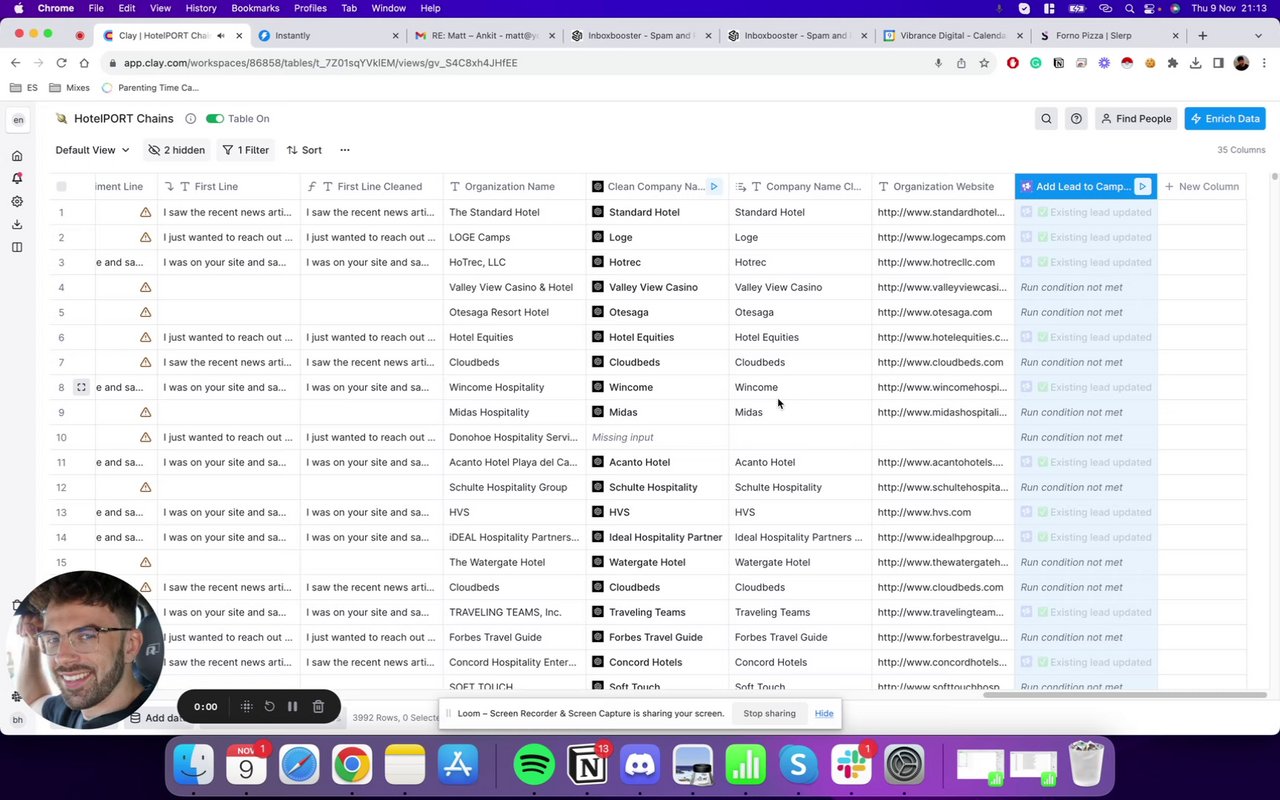Open the Sort options
This screenshot has height=800, width=1280.
coord(304,150)
